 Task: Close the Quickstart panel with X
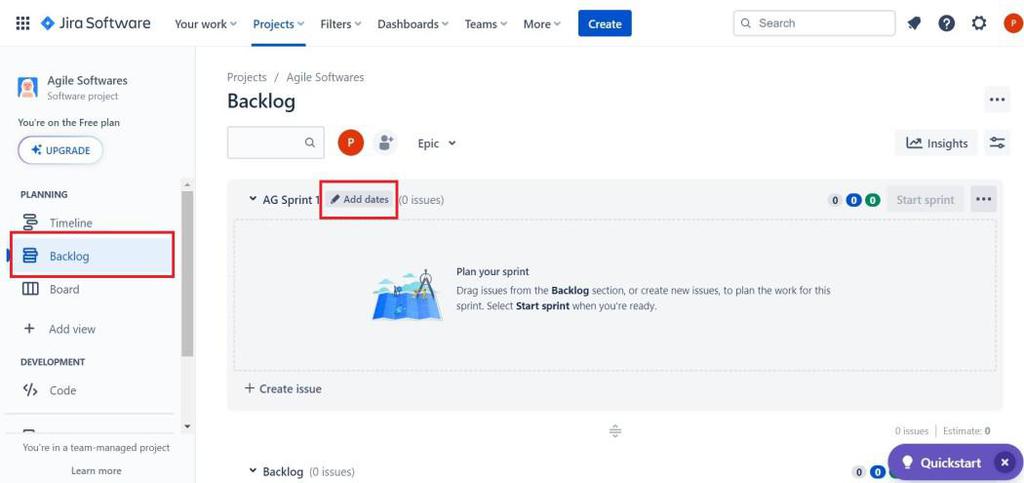(1004, 463)
